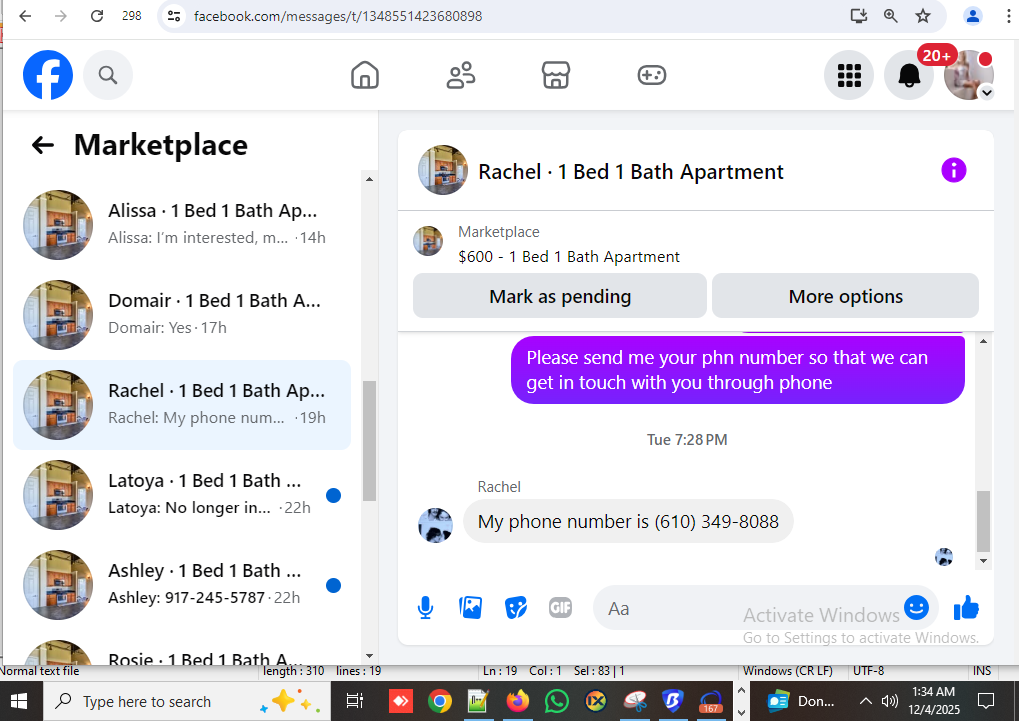Open Chrome from the taskbar
Image resolution: width=1019 pixels, height=721 pixels.
click(x=439, y=701)
